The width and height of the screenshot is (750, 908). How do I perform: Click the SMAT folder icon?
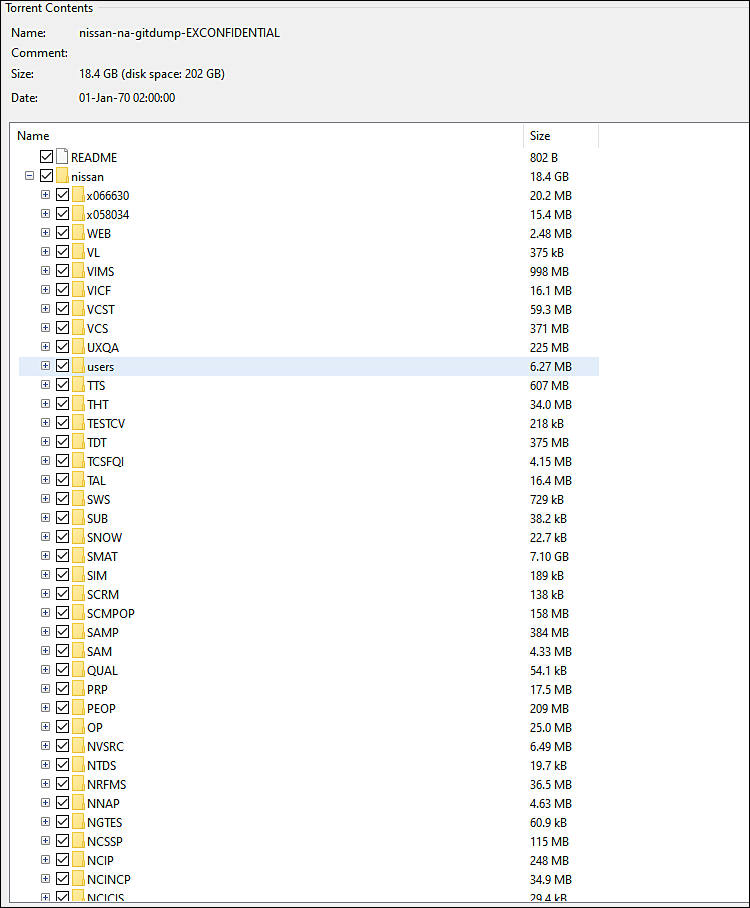[78, 555]
